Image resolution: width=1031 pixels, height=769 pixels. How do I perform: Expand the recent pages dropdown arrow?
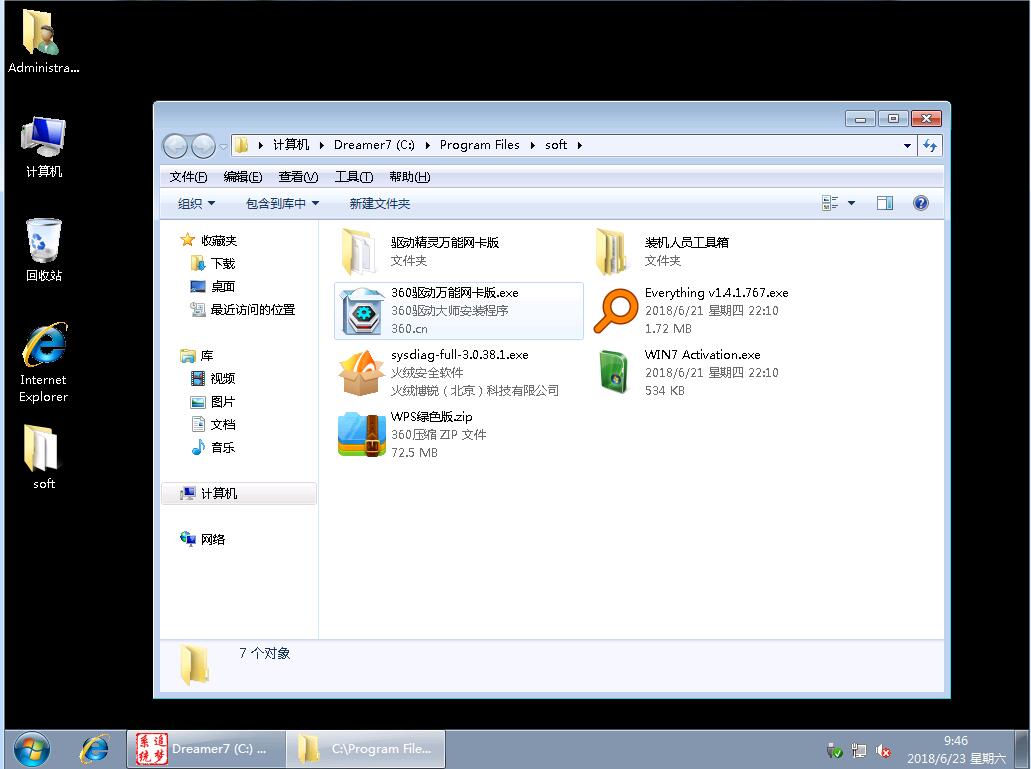[x=223, y=146]
